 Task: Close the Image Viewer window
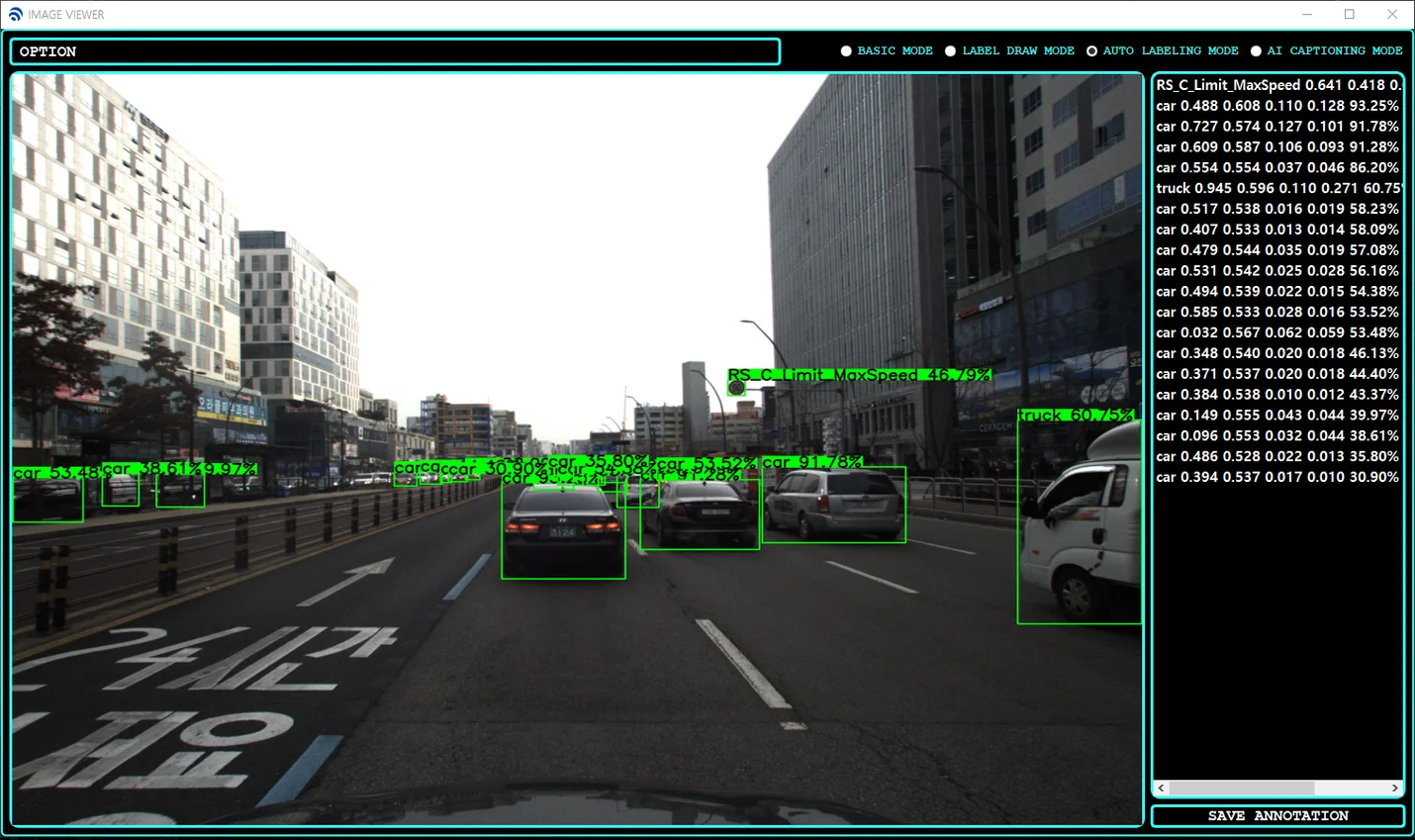[x=1392, y=14]
